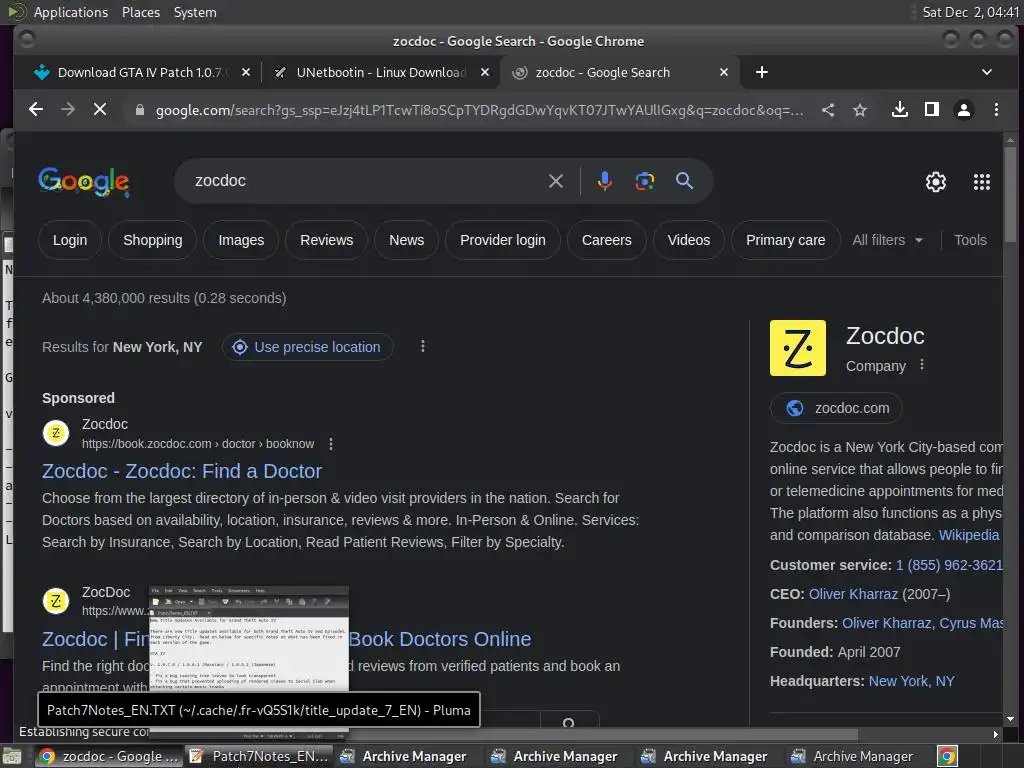Stop loading the page
Screen dimensions: 1024x768
[100, 110]
